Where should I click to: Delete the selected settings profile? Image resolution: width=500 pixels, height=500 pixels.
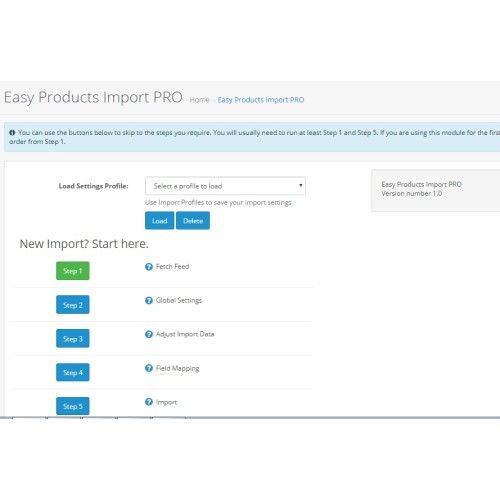pyautogui.click(x=193, y=221)
